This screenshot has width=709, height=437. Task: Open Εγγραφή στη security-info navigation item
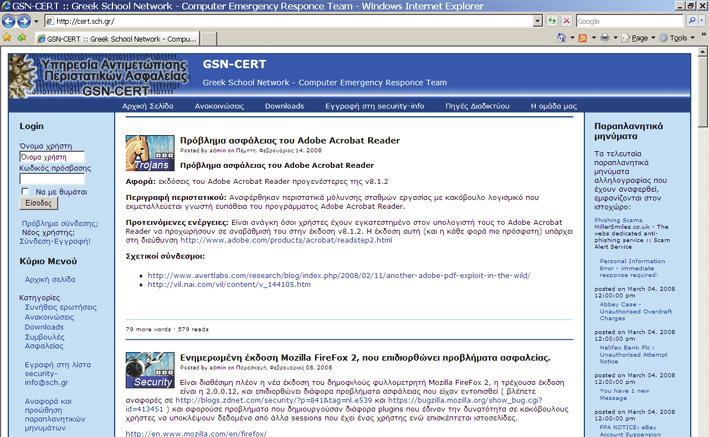pos(375,106)
